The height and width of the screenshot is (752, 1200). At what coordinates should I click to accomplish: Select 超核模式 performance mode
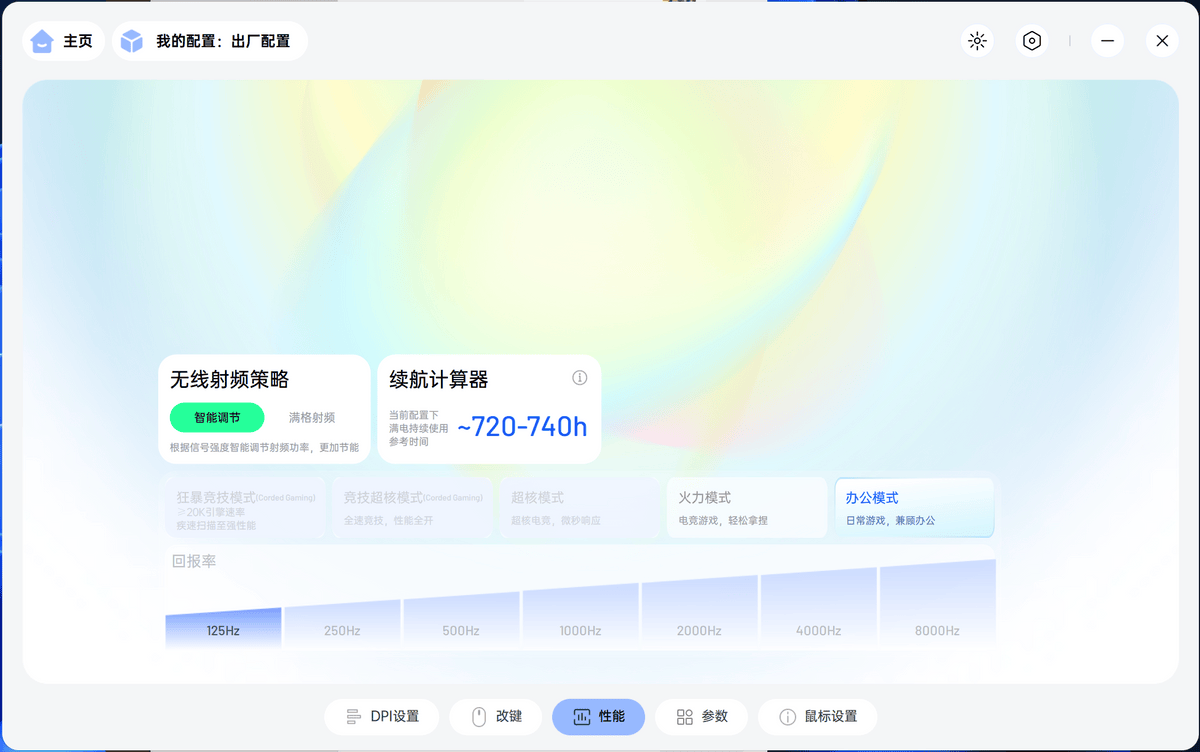[580, 509]
